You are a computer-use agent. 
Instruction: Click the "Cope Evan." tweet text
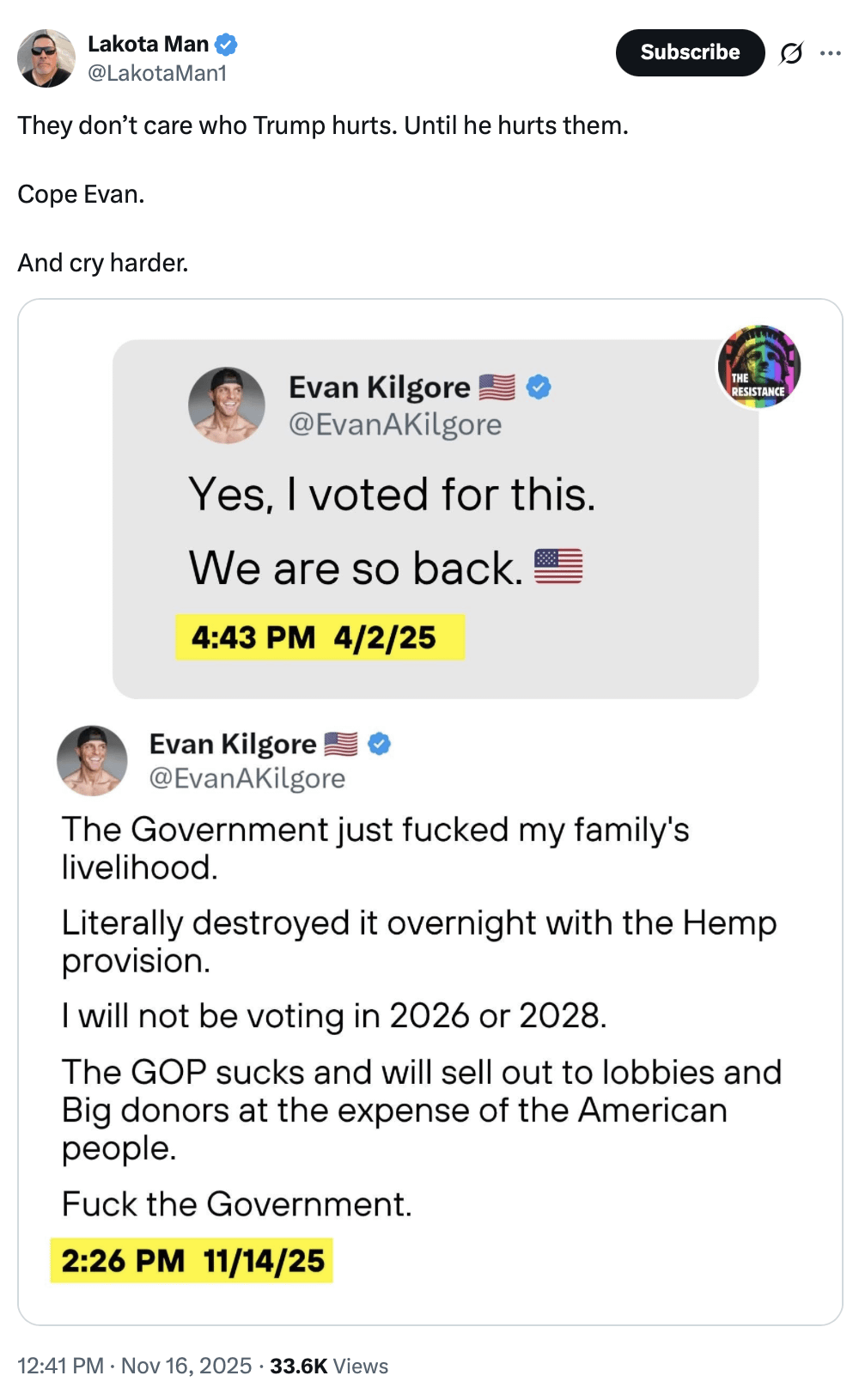coord(81,194)
